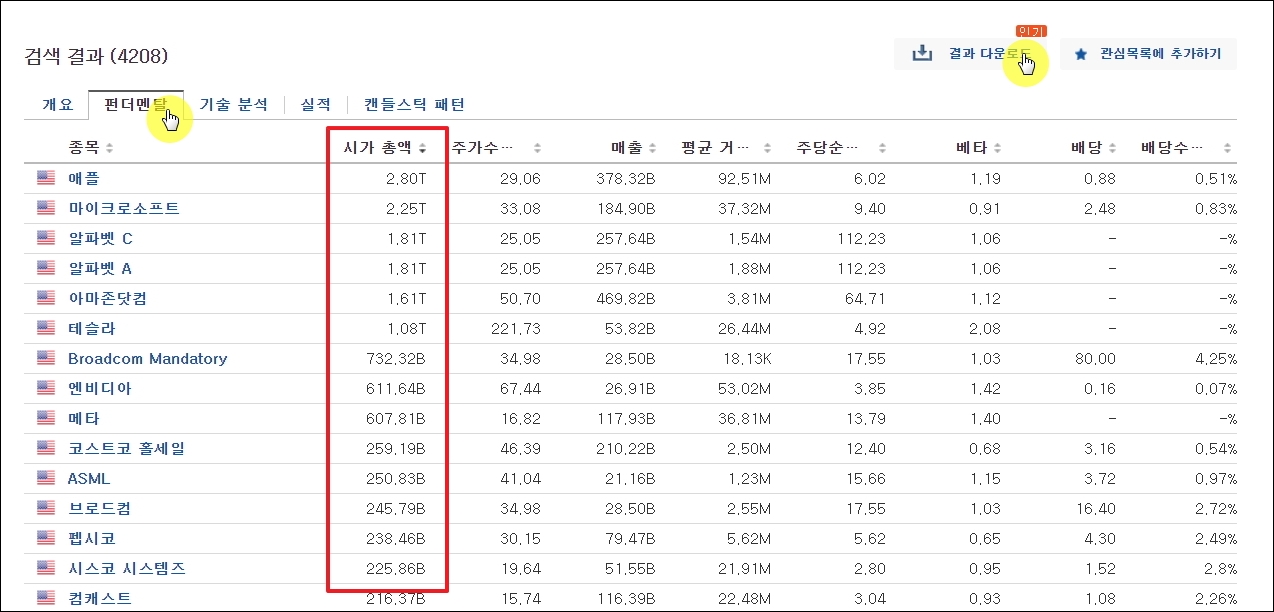This screenshot has height=612, width=1274.
Task: Open the 엔비디아 stock link
Action: tap(99, 388)
